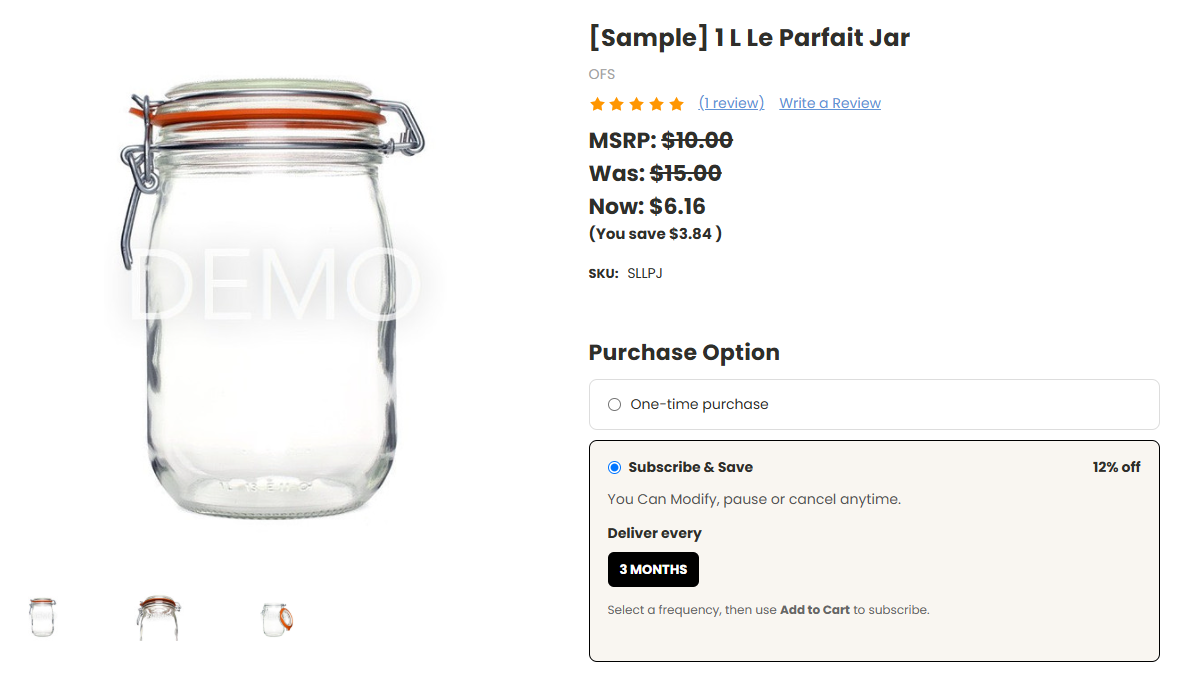1199x688 pixels.
Task: Select the open-lid jar thumbnail
Action: pos(159,618)
